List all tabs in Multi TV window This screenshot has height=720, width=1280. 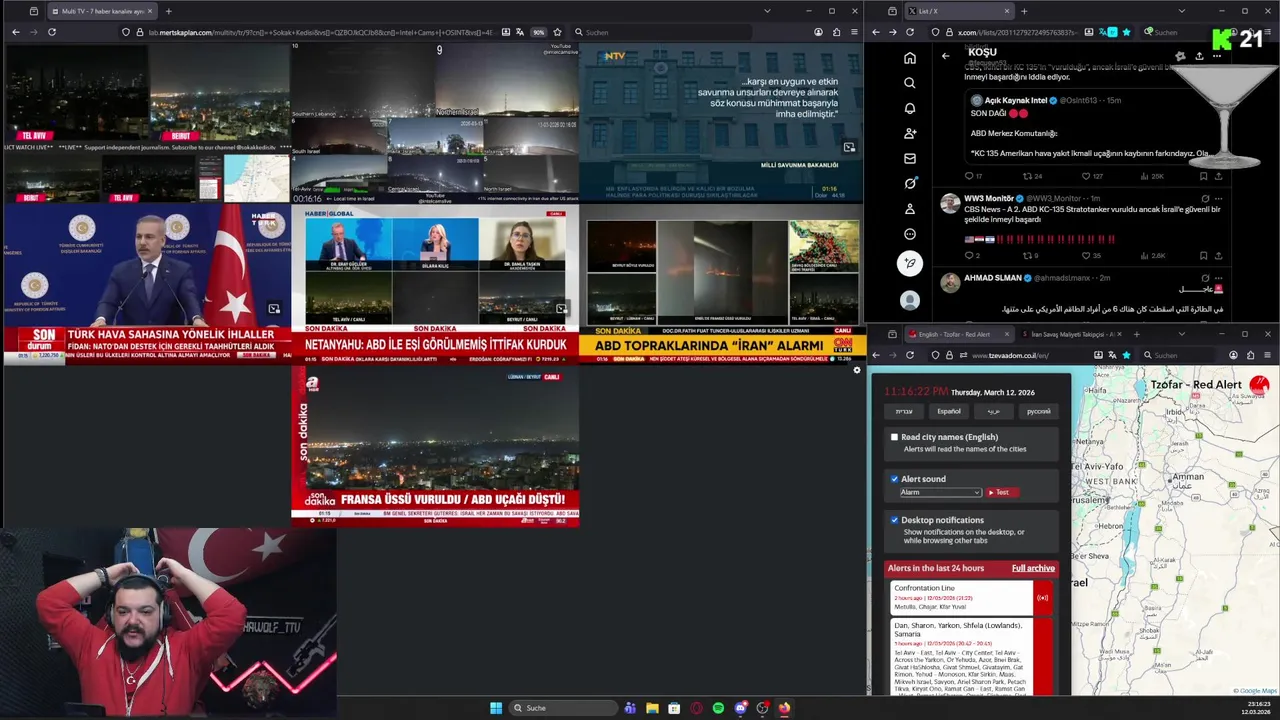pyautogui.click(x=767, y=11)
